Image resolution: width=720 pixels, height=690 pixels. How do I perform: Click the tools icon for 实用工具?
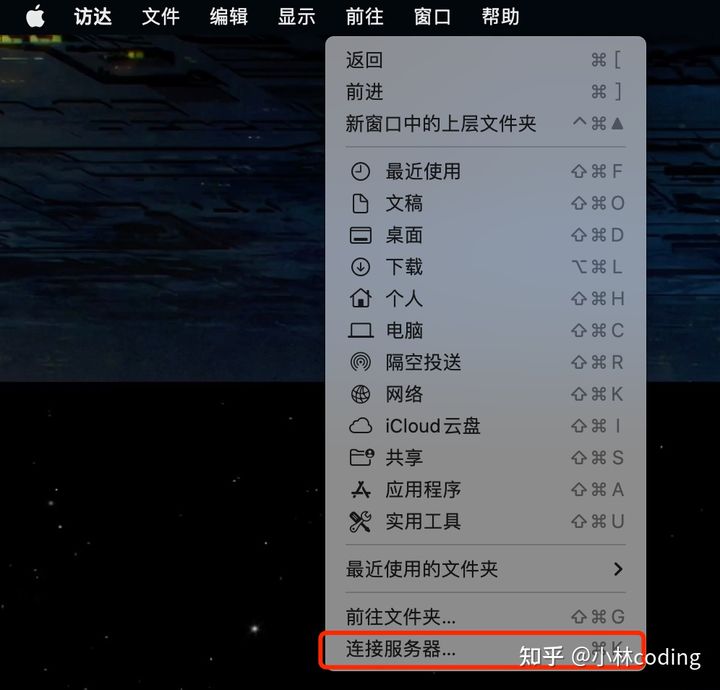360,522
